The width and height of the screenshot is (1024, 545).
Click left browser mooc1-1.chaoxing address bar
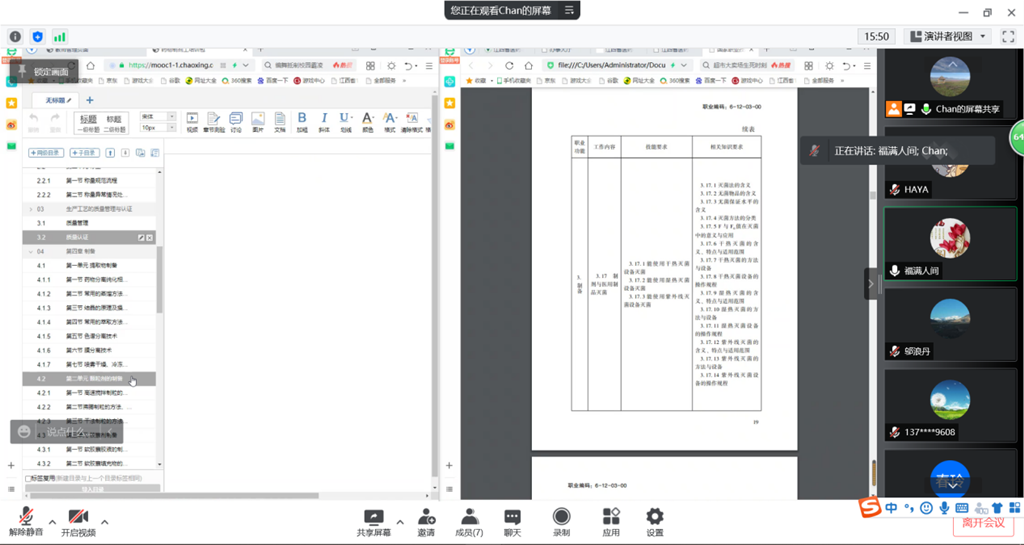point(170,65)
